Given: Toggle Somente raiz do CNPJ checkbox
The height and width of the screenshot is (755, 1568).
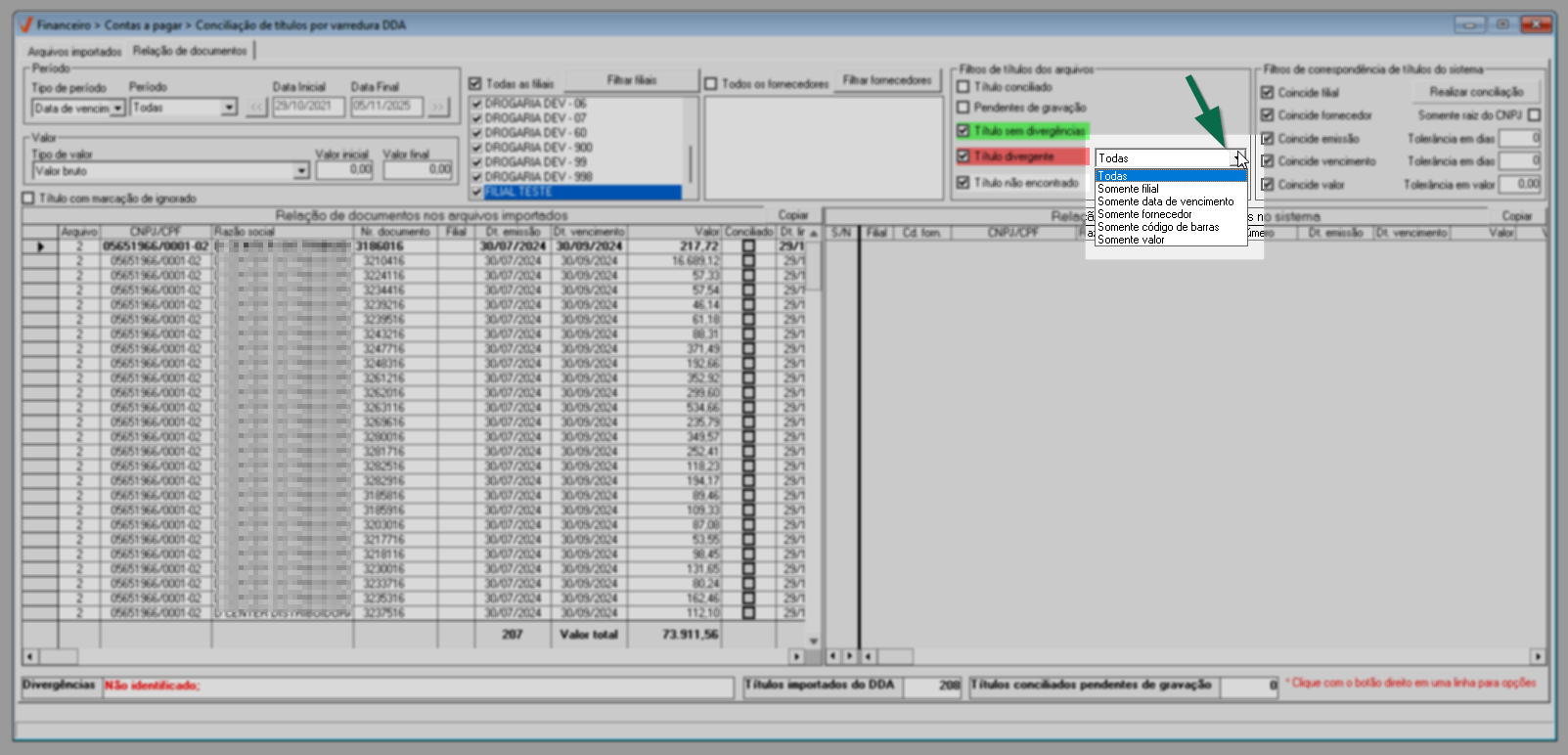Looking at the screenshot, I should [x=1534, y=115].
